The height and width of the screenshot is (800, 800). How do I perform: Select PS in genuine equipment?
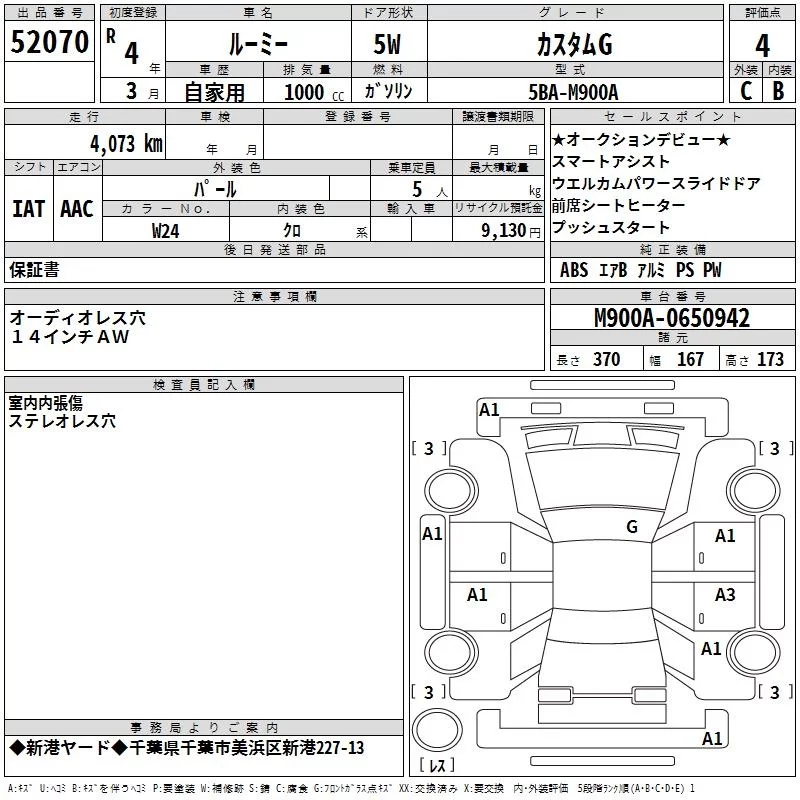point(685,270)
